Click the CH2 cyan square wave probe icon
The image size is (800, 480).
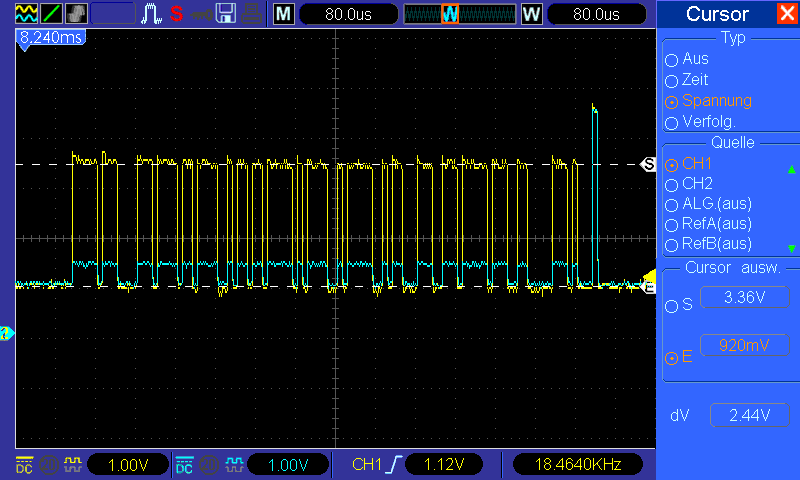click(234, 464)
